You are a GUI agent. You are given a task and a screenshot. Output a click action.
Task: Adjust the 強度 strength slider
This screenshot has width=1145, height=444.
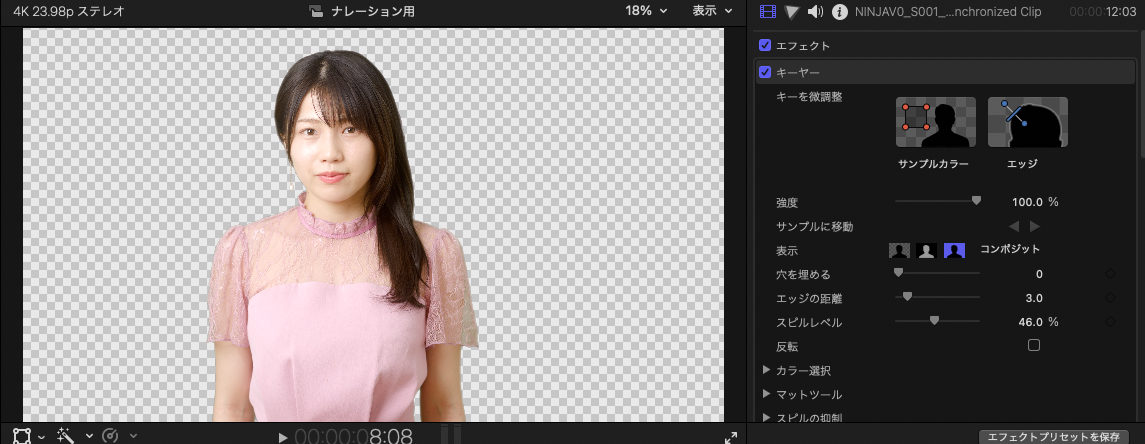click(x=938, y=201)
